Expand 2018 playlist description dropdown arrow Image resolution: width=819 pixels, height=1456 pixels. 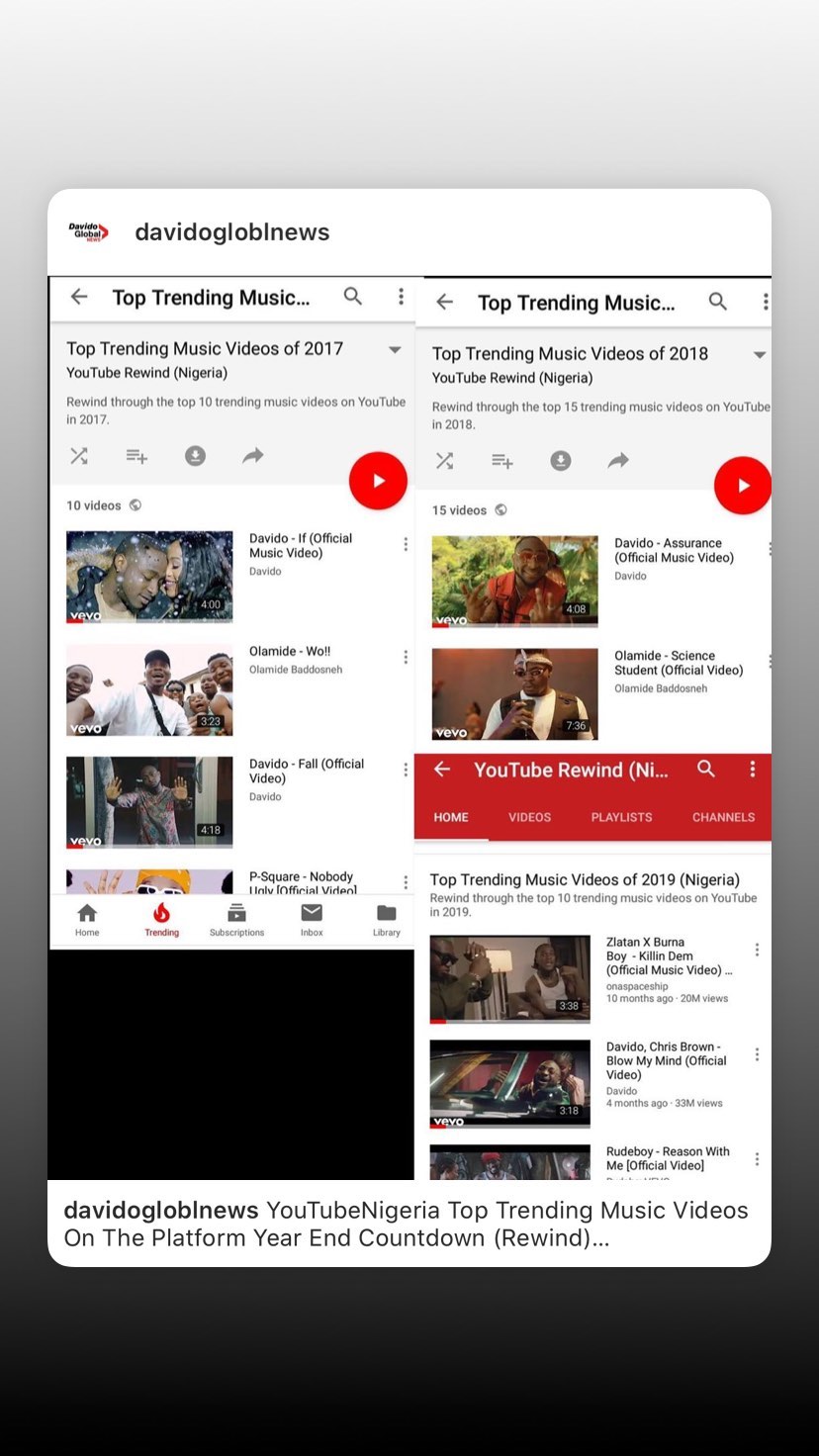(x=759, y=355)
